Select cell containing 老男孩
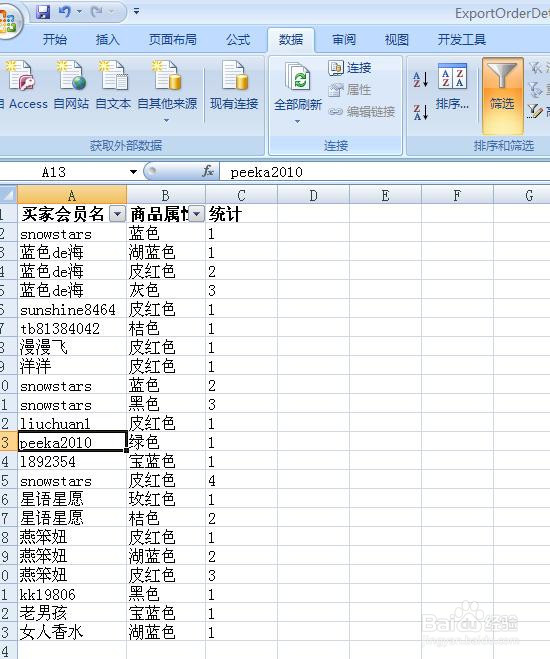 [72, 613]
